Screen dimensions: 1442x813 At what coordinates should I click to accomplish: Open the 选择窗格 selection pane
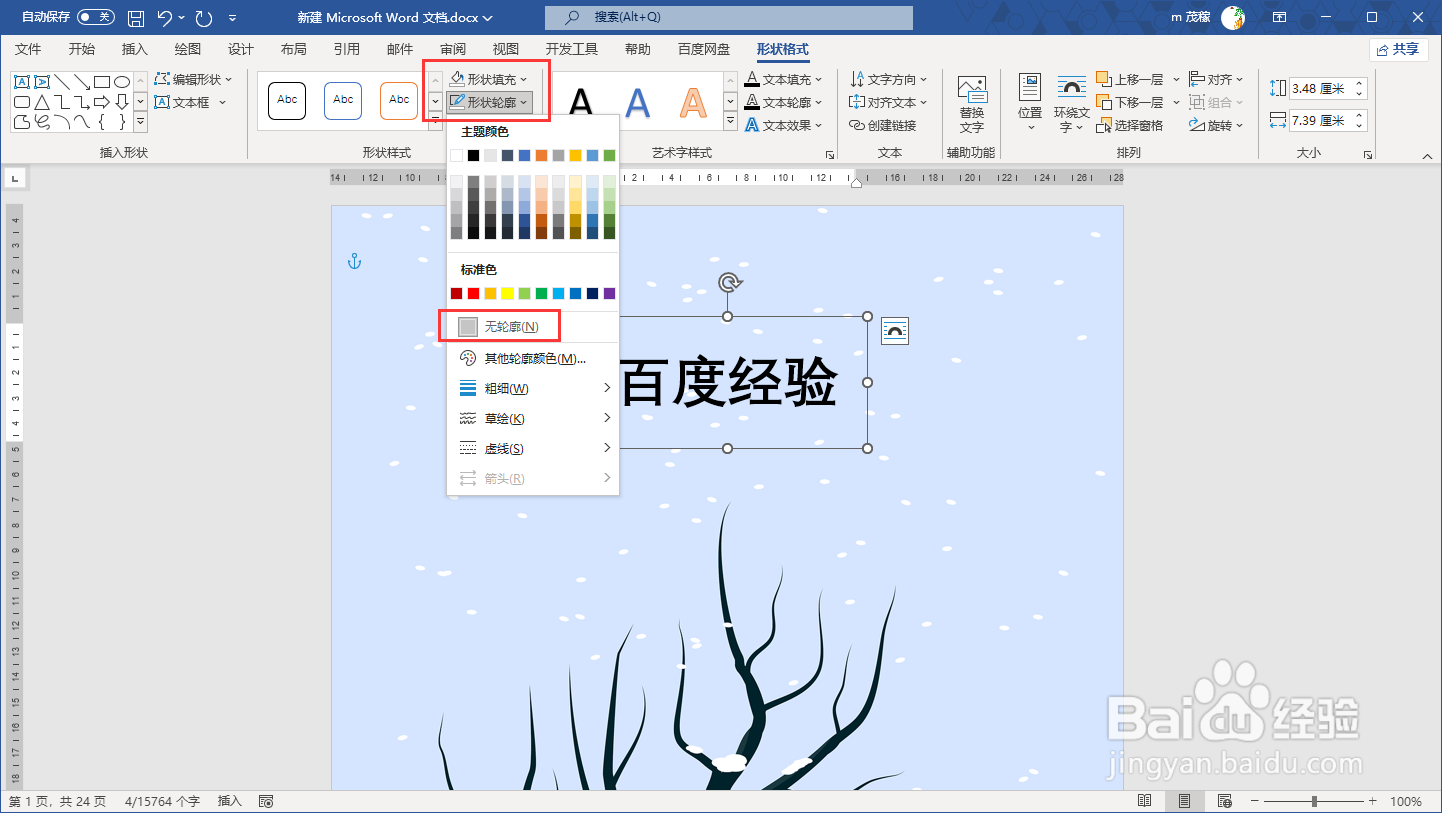pyautogui.click(x=1130, y=125)
